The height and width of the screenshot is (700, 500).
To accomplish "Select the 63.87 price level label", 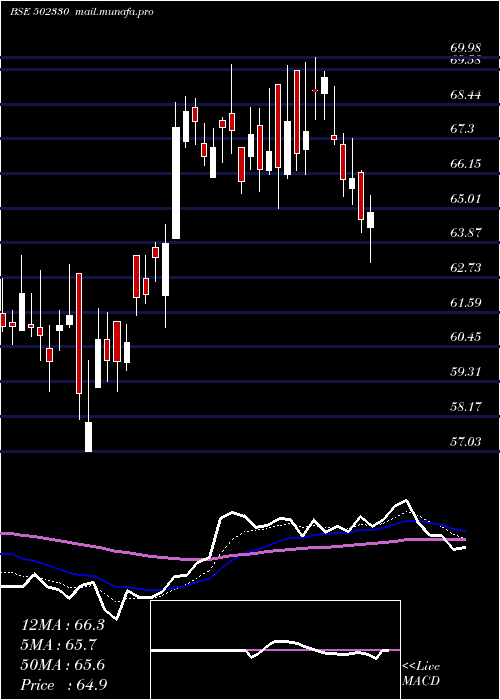I will (465, 233).
